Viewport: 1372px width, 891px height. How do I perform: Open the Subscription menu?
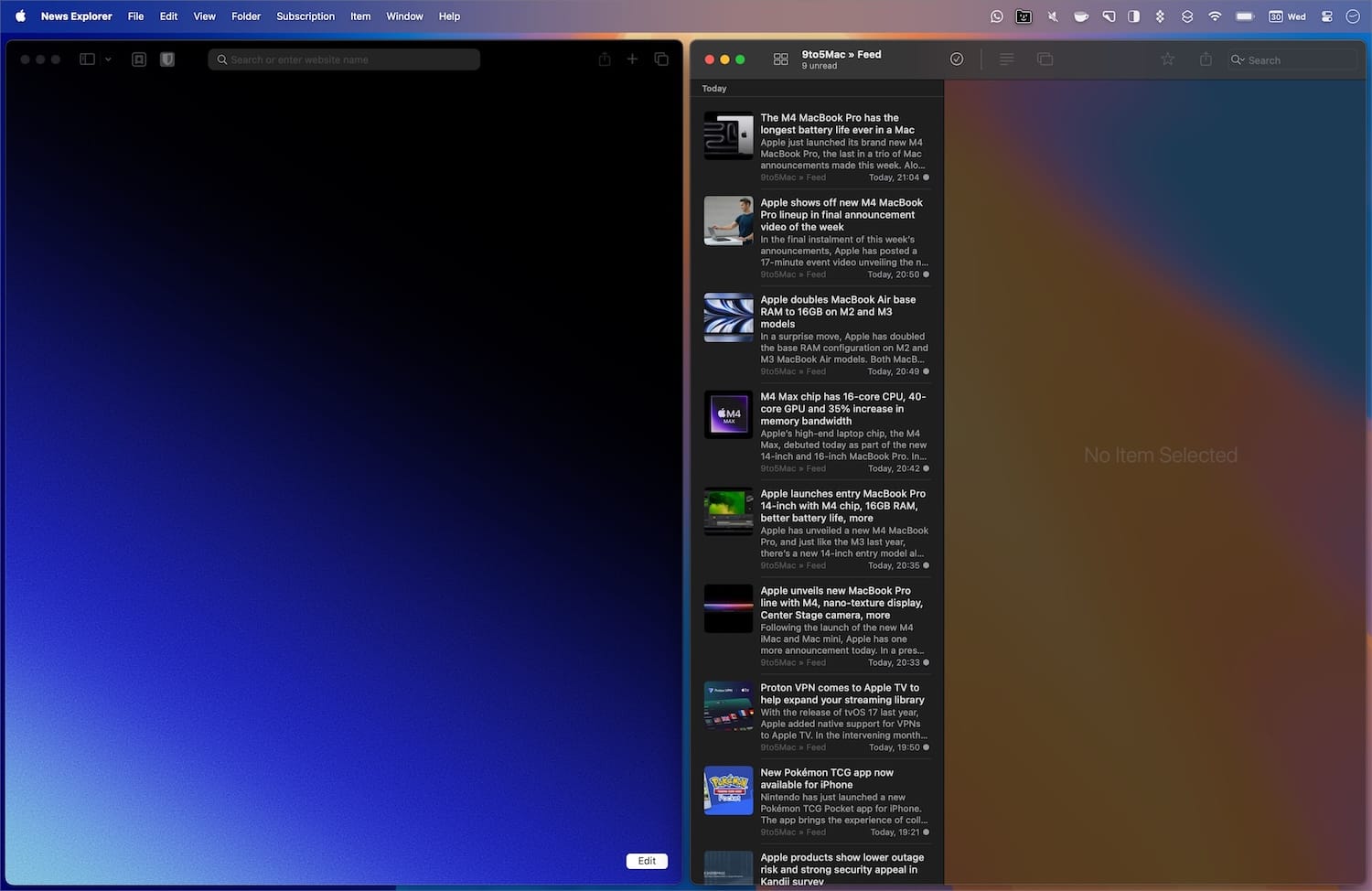pos(305,16)
